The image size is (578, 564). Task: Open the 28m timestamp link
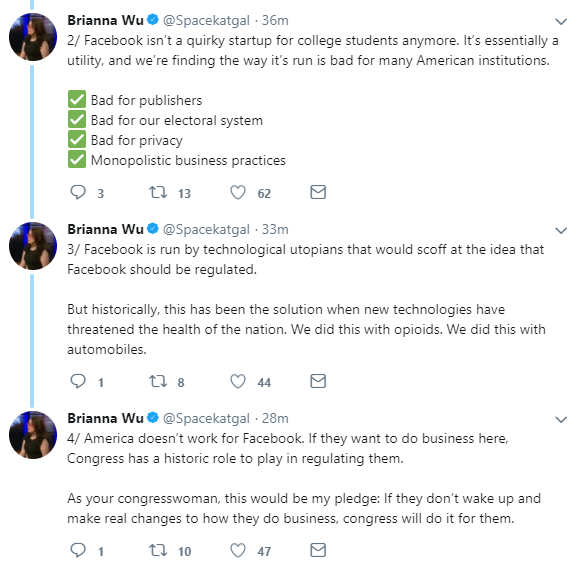click(x=275, y=418)
